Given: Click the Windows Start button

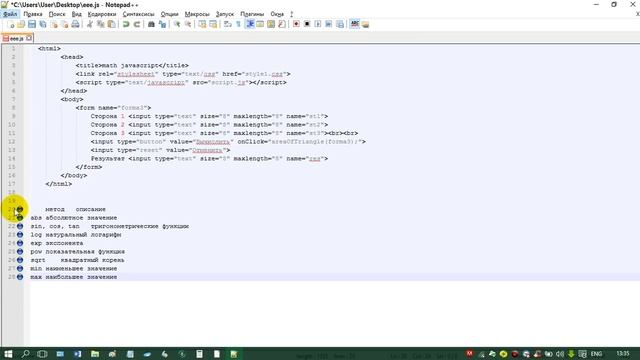Looking at the screenshot, I should pyautogui.click(x=8, y=354).
